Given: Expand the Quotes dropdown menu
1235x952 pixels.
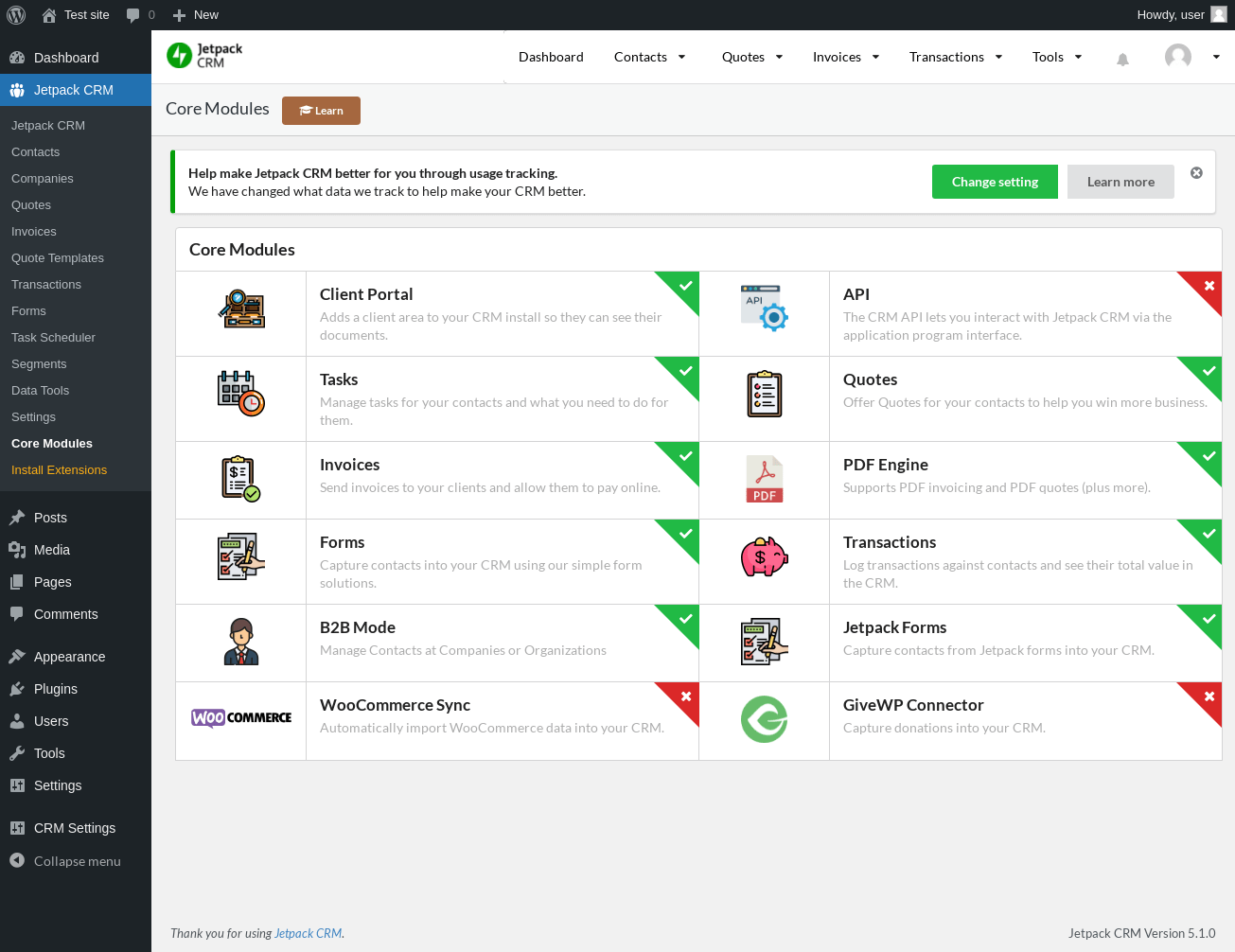Looking at the screenshot, I should (752, 57).
